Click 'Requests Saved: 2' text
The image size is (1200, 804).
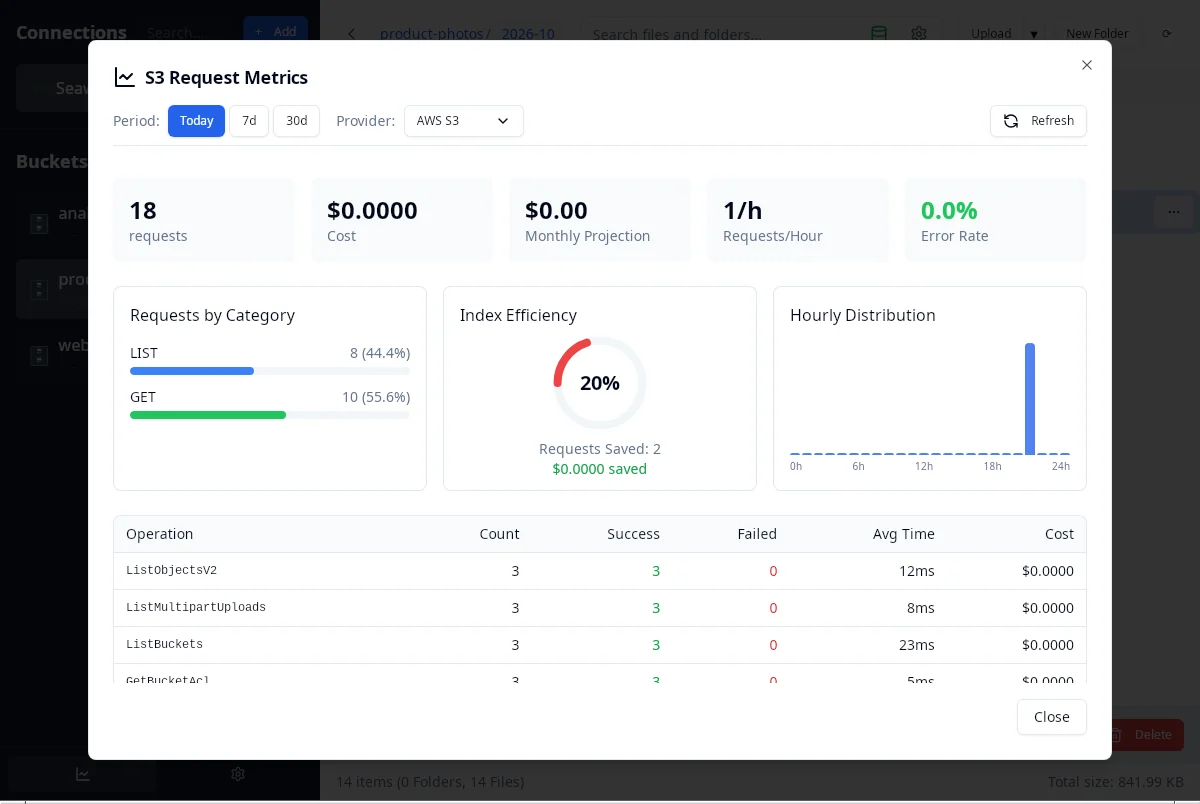click(x=600, y=449)
